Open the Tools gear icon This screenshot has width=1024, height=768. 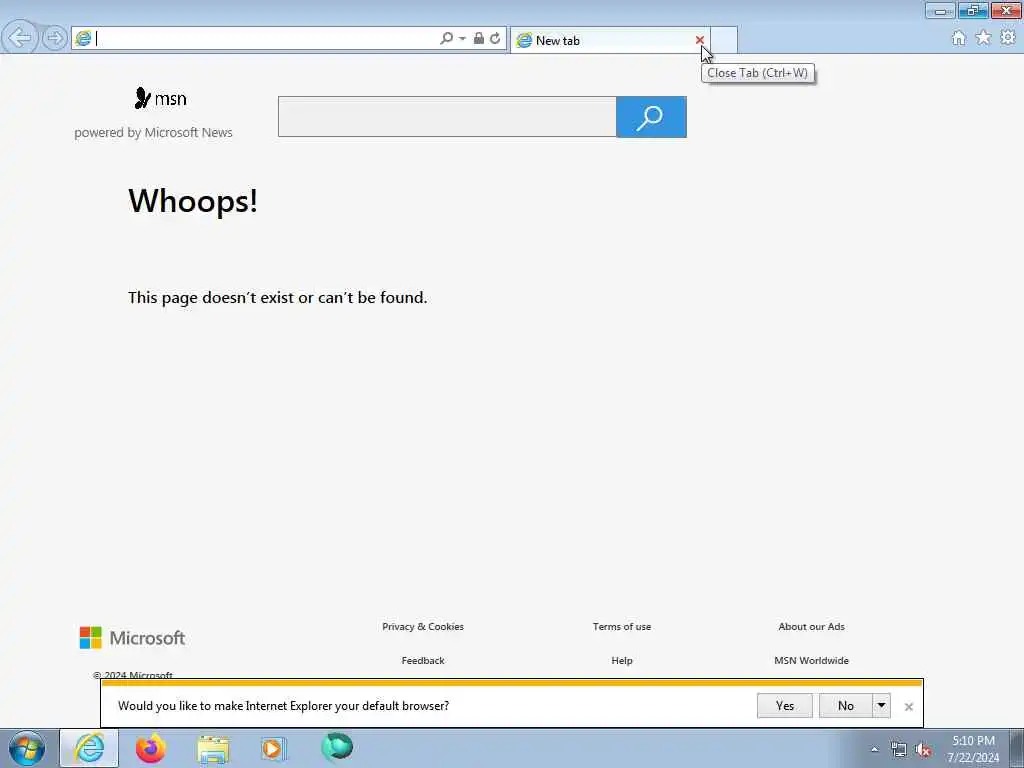pos(1008,38)
